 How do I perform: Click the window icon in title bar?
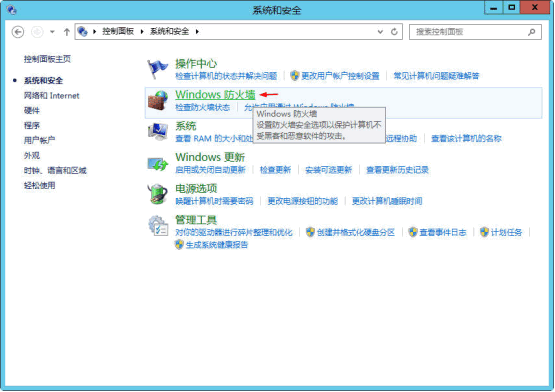pos(12,10)
